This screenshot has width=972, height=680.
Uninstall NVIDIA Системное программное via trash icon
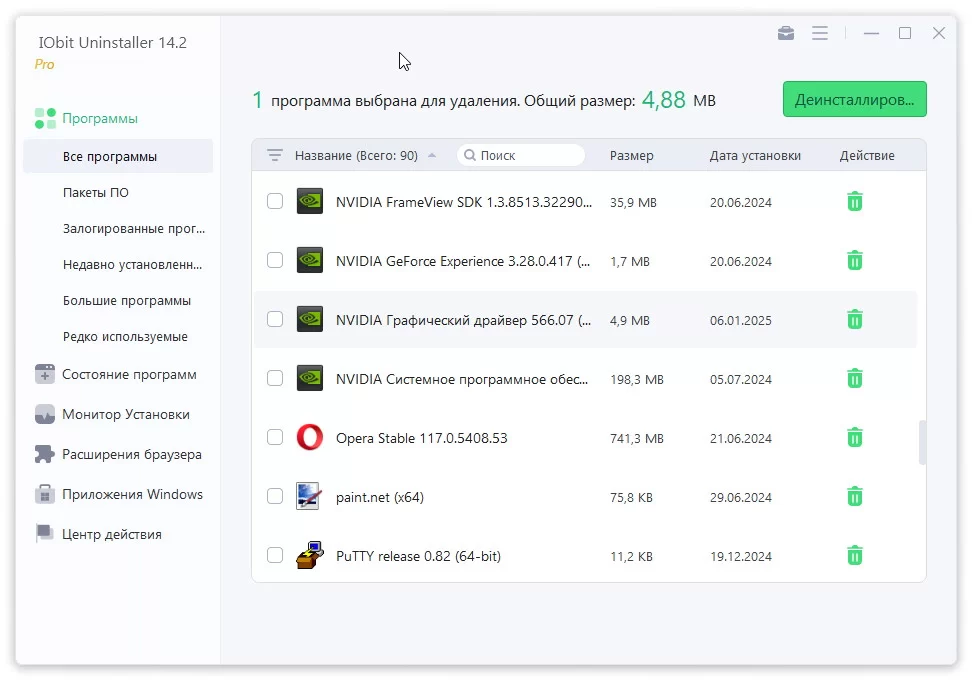pos(855,378)
